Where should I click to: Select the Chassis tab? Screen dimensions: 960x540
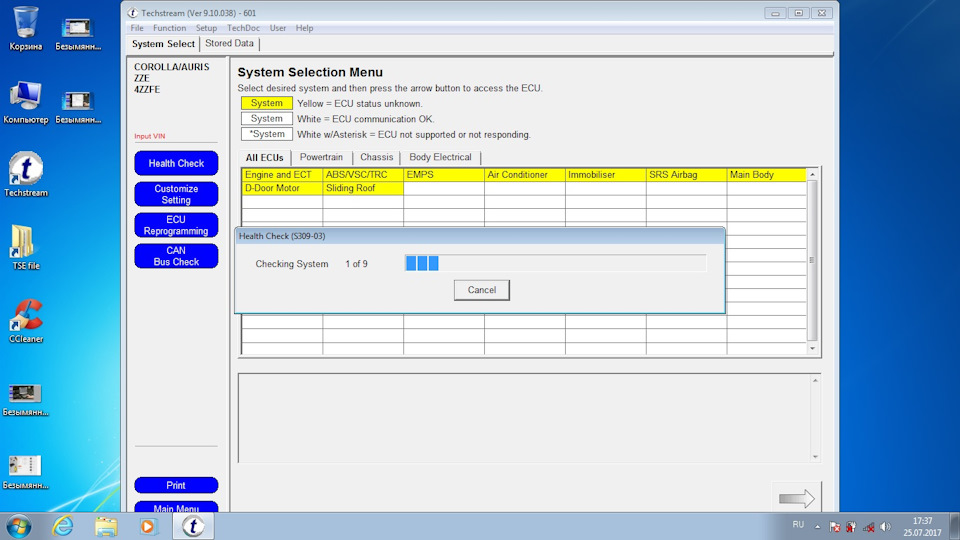(377, 157)
